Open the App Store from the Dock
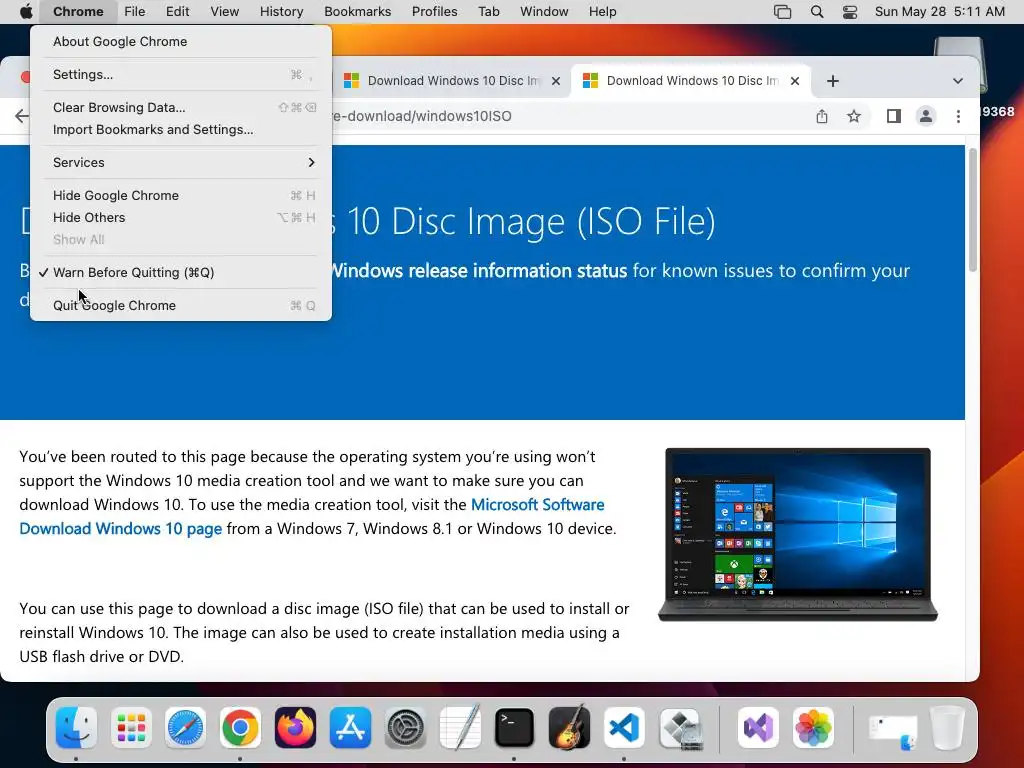Image resolution: width=1024 pixels, height=768 pixels. click(x=350, y=727)
